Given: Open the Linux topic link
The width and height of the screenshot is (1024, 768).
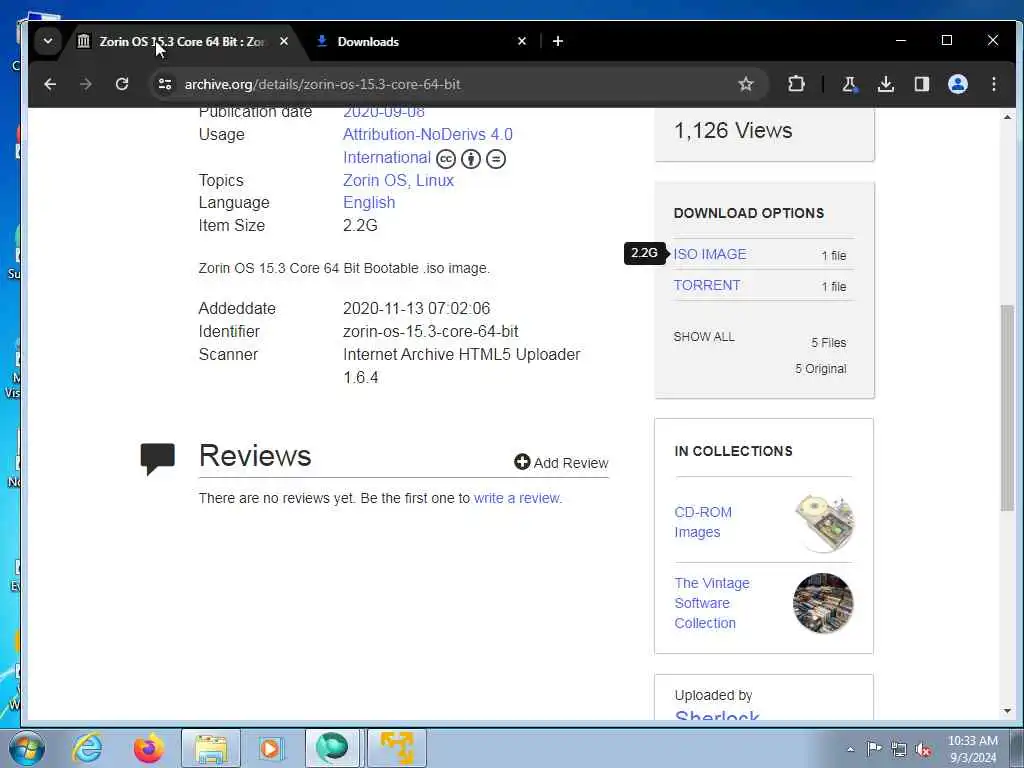Looking at the screenshot, I should point(435,180).
